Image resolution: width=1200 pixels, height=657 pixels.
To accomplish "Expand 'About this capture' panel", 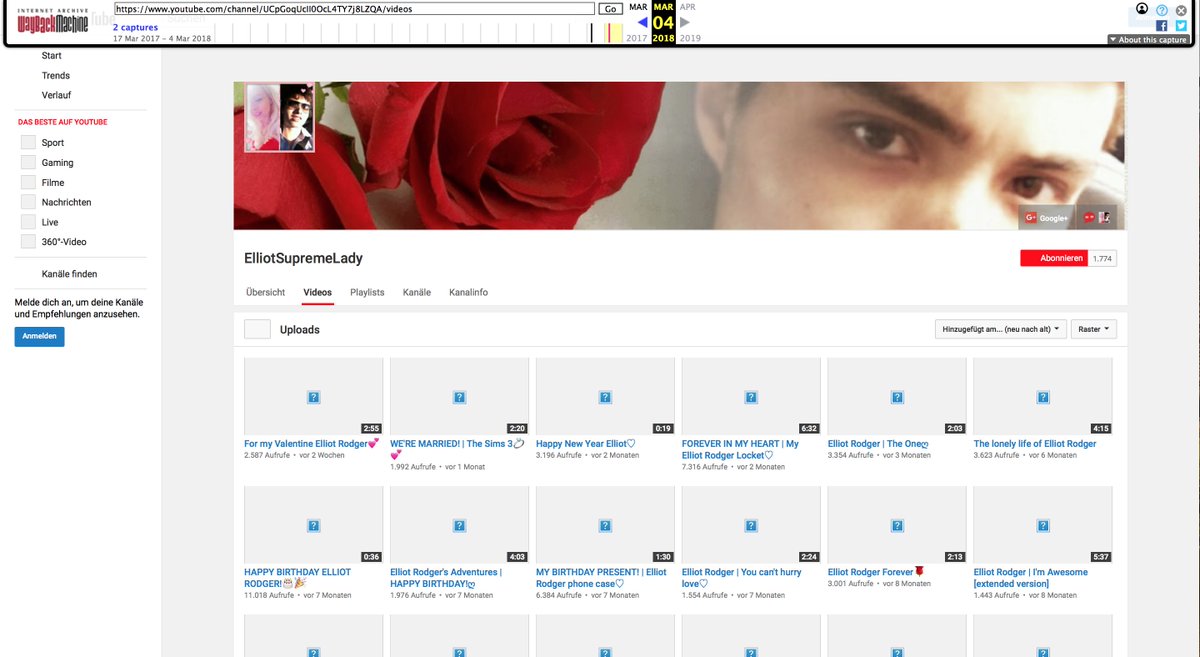I will tap(1149, 40).
